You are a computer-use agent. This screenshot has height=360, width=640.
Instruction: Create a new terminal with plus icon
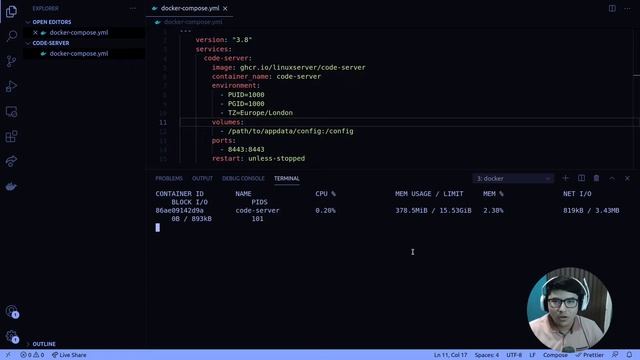point(565,178)
